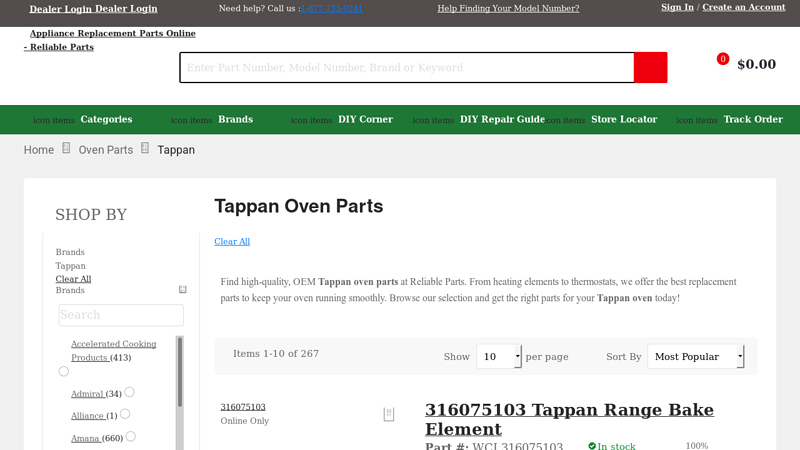Focus the part number search field
800x450 pixels.
click(407, 67)
